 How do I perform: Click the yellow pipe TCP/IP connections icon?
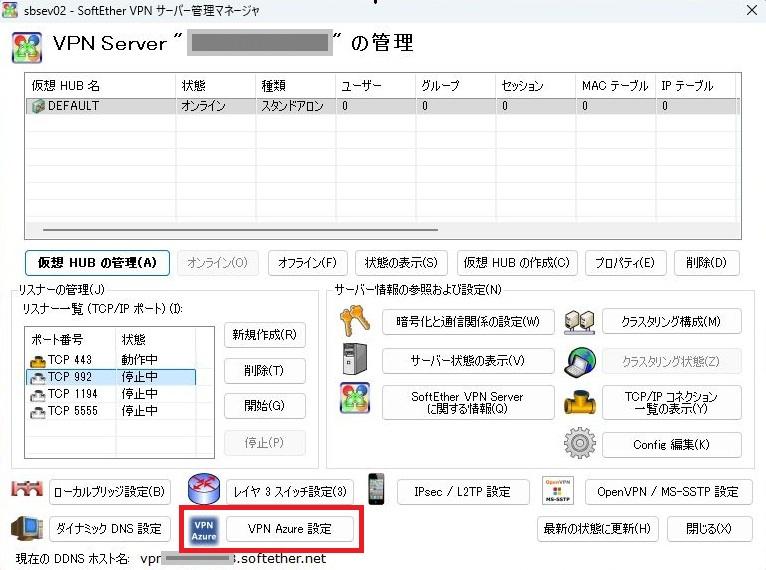pos(580,403)
